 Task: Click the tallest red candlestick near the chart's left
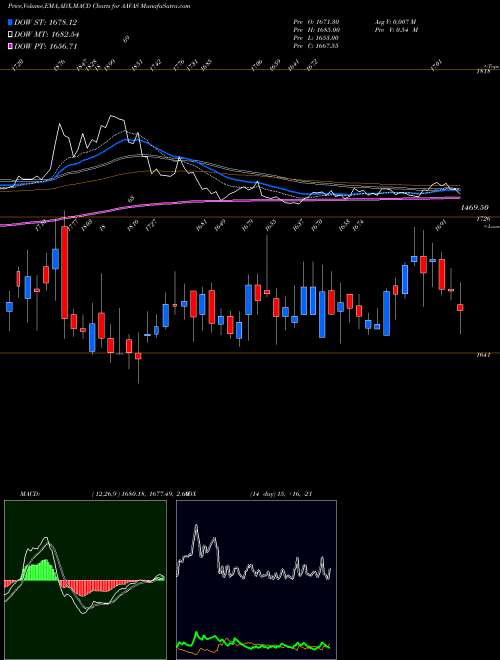(64, 273)
